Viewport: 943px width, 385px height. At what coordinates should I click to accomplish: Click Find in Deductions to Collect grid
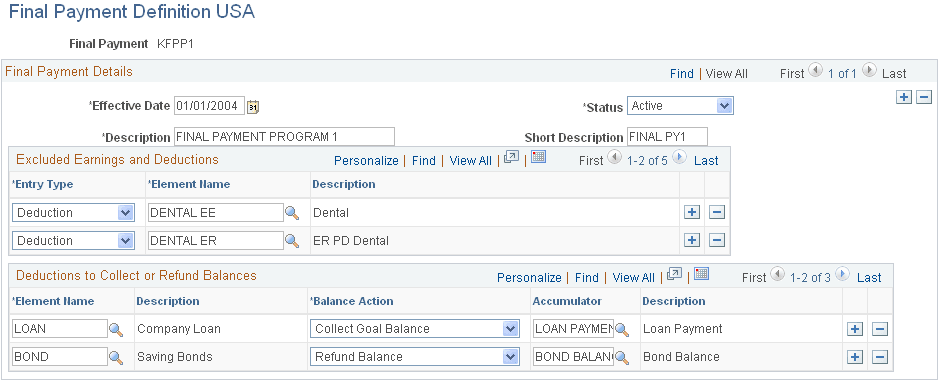[587, 278]
